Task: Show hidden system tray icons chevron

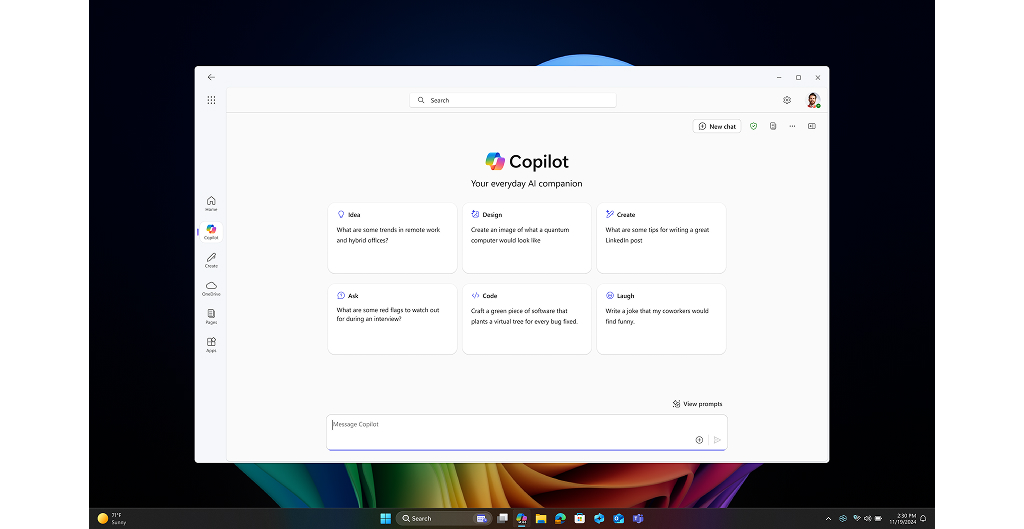Action: pos(828,519)
